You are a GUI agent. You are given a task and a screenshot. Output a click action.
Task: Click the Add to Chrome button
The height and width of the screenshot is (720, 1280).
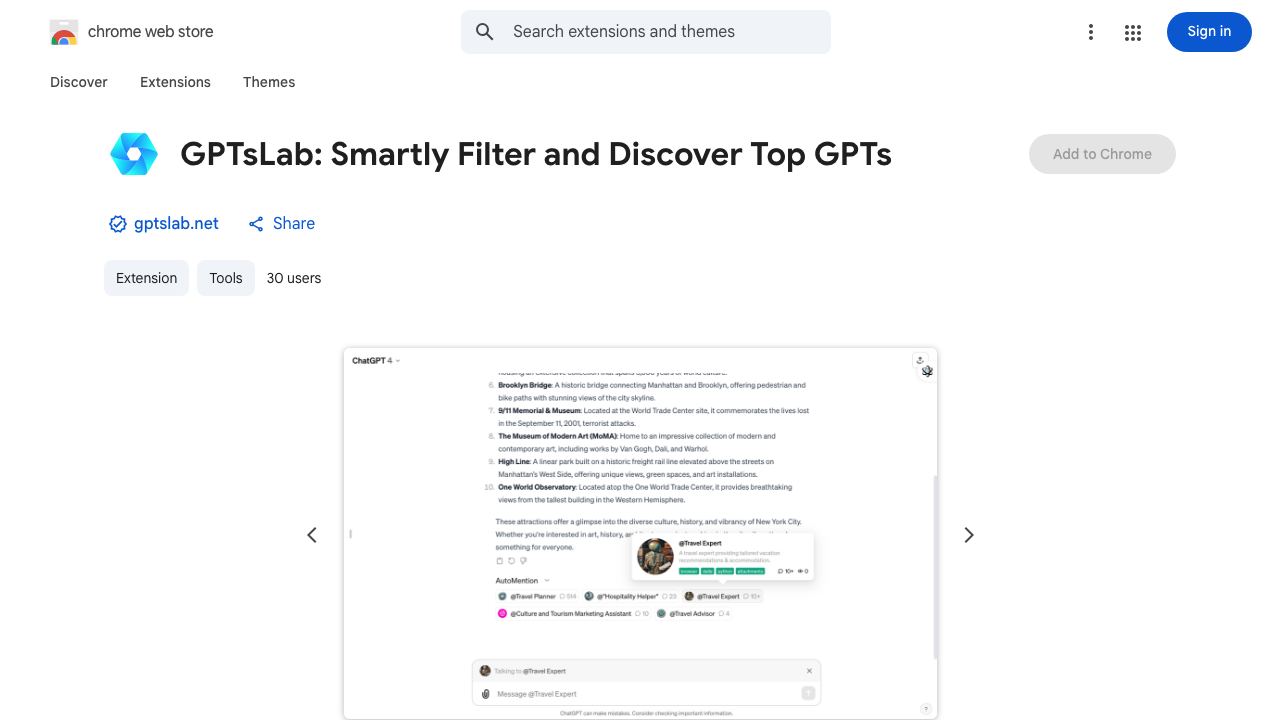coord(1102,154)
